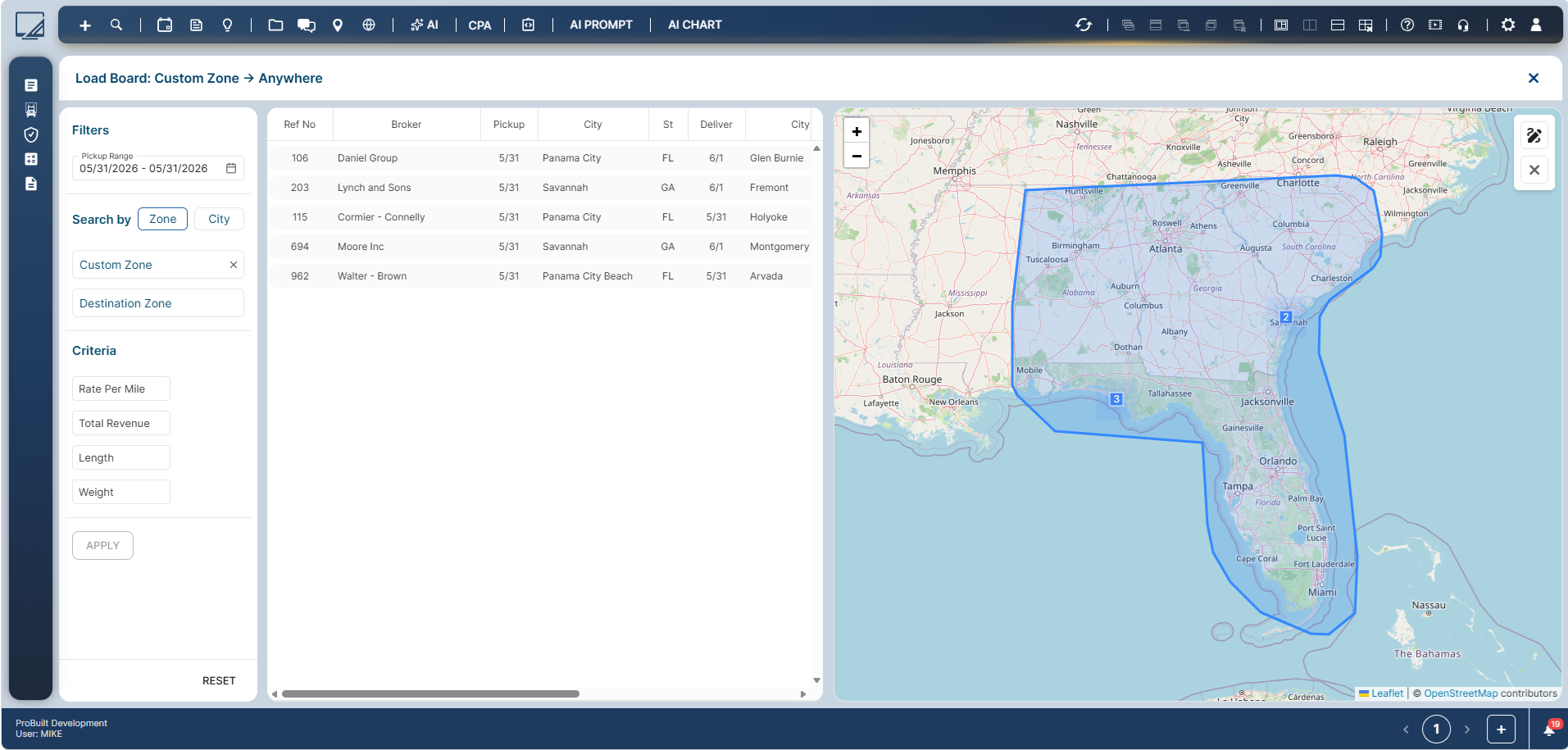The image size is (1568, 750).
Task: Open the CPA menu item
Action: tap(479, 25)
